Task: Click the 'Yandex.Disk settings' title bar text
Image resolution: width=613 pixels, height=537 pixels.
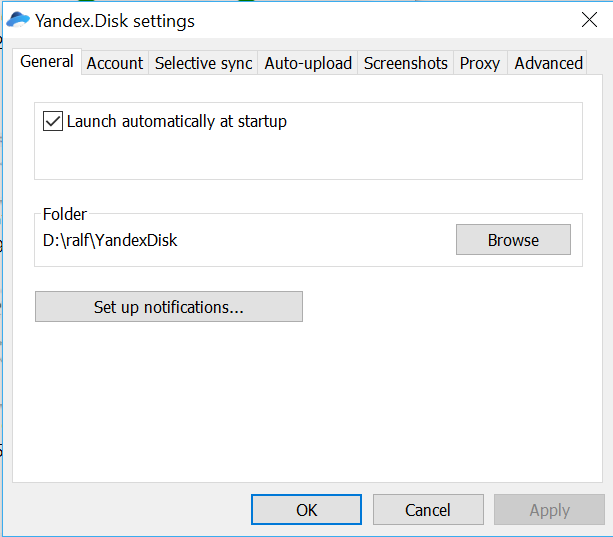Action: click(115, 21)
